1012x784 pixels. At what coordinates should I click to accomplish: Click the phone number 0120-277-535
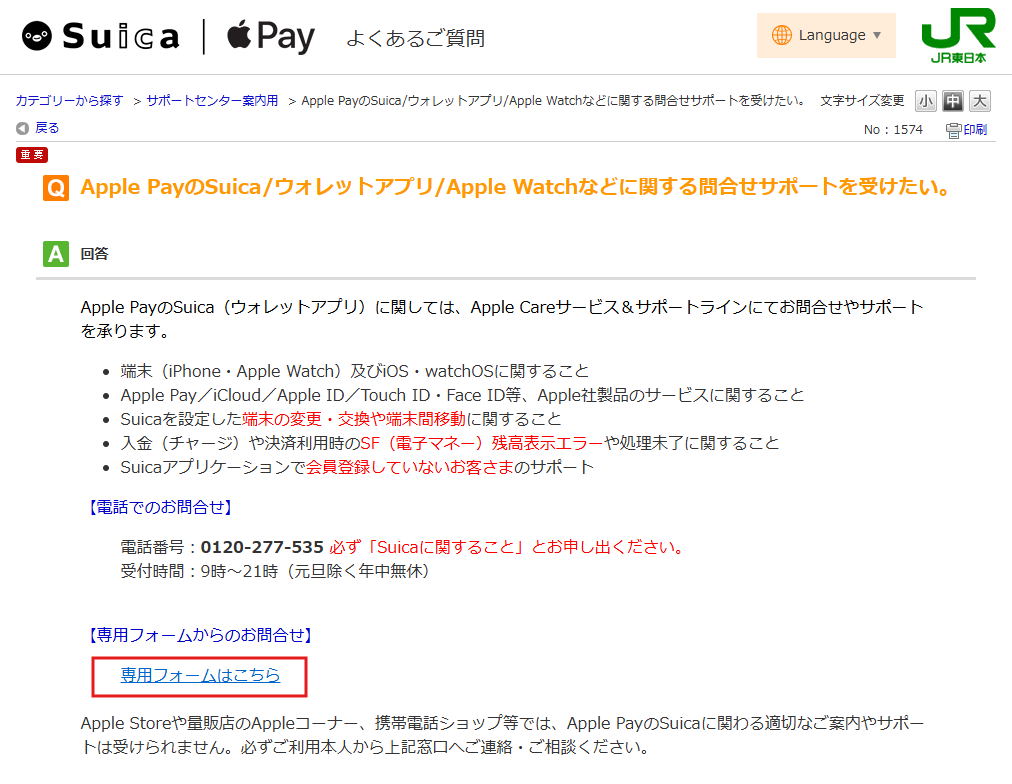click(262, 547)
